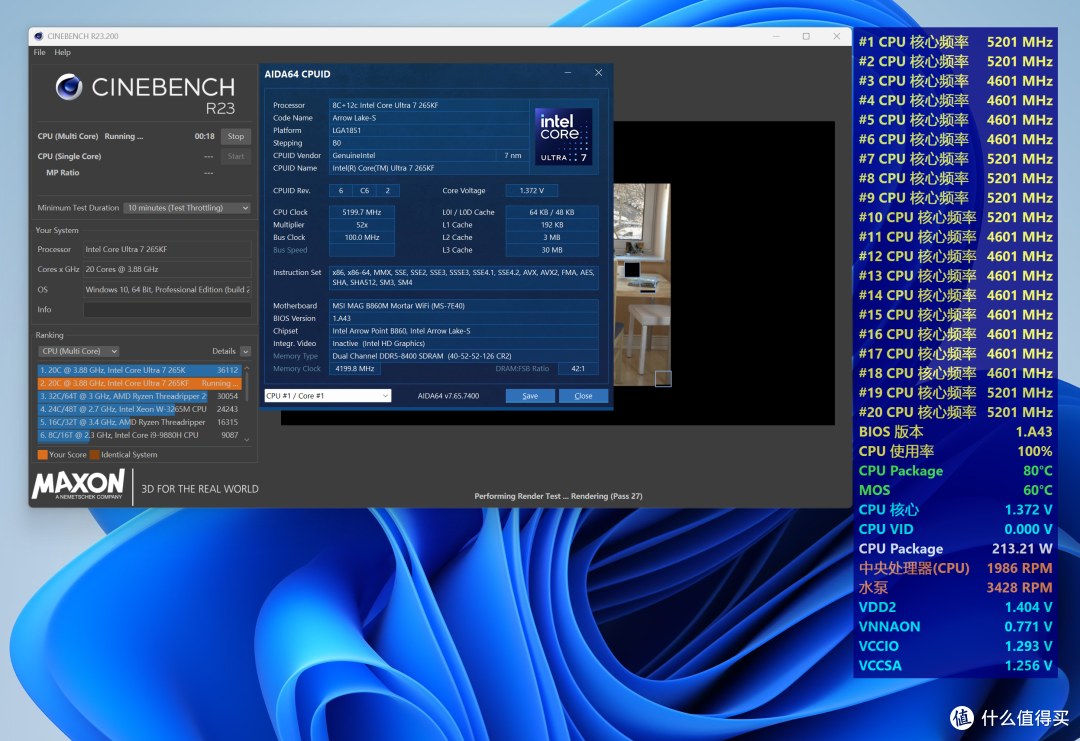The image size is (1080, 741).
Task: Click the Info text field
Action: pyautogui.click(x=167, y=310)
